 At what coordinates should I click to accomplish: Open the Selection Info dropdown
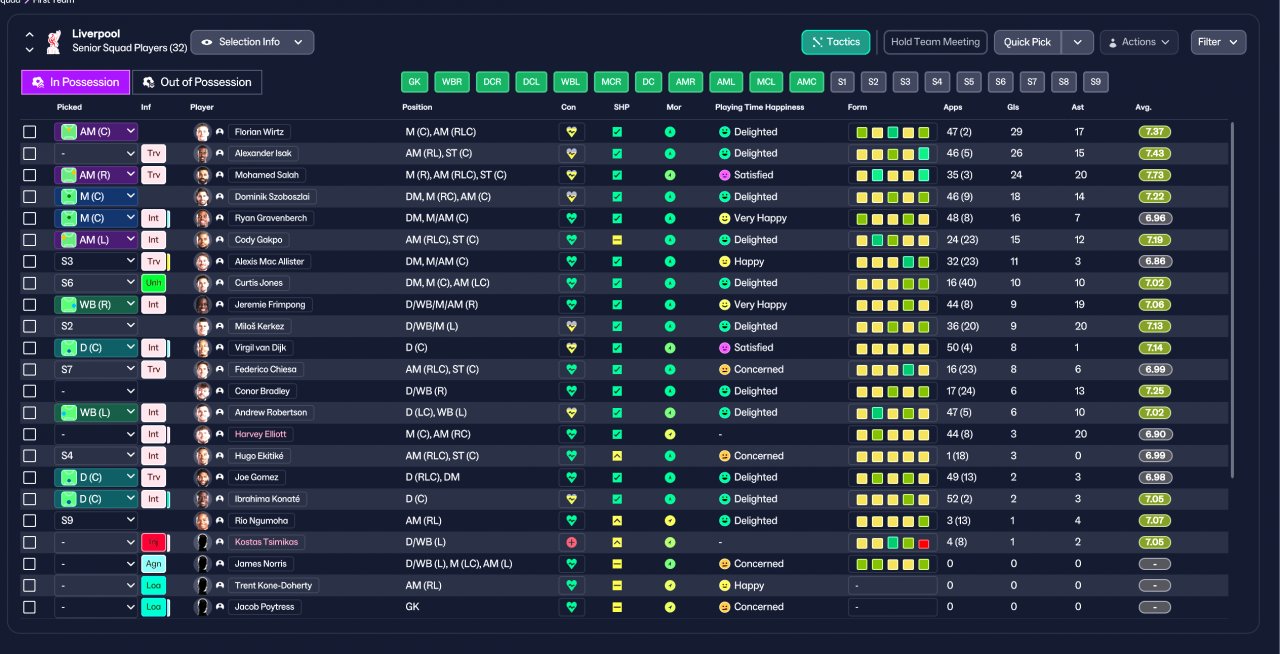[x=252, y=42]
